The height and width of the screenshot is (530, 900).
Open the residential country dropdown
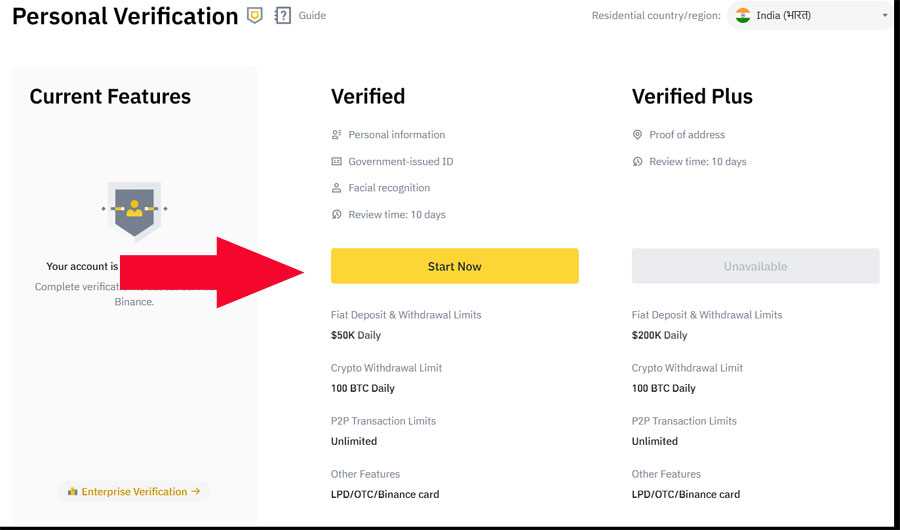coord(810,16)
